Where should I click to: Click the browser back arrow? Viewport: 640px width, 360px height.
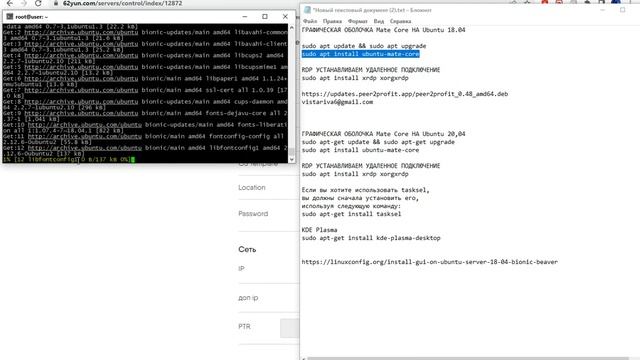(10, 3)
